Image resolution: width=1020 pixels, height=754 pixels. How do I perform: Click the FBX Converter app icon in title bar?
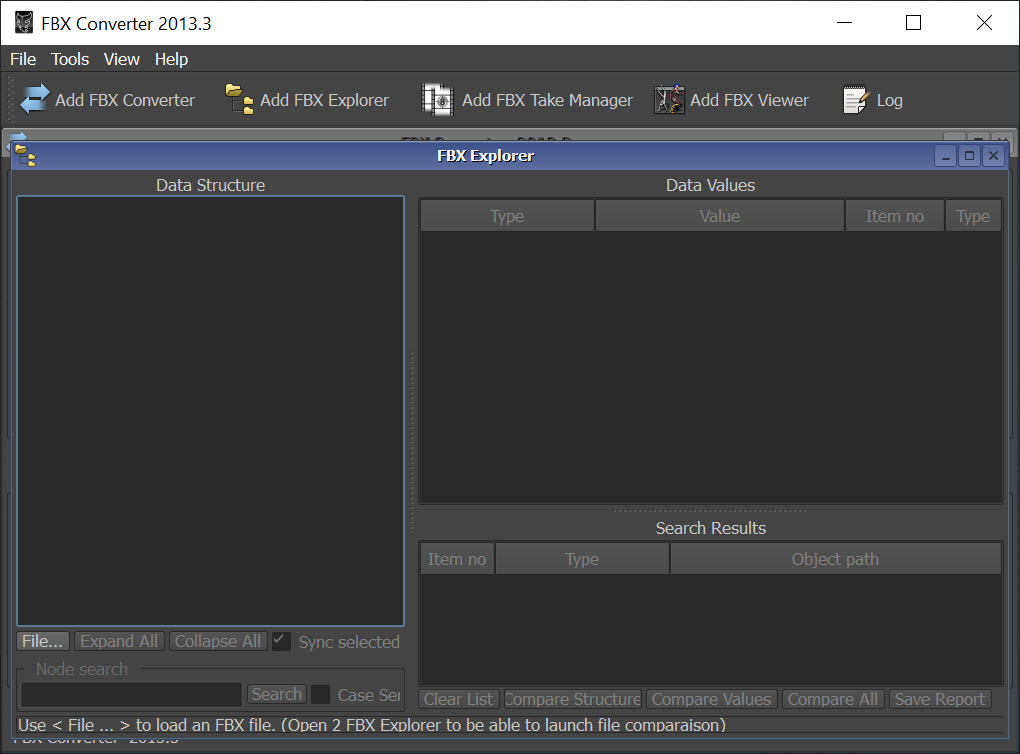click(24, 23)
